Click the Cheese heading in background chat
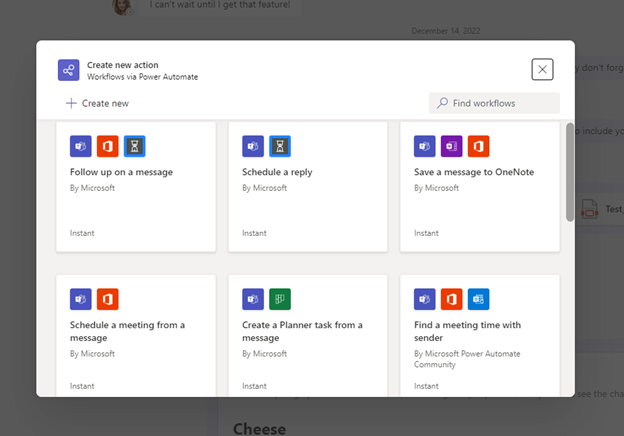Viewport: 624px width, 436px height. click(x=259, y=429)
